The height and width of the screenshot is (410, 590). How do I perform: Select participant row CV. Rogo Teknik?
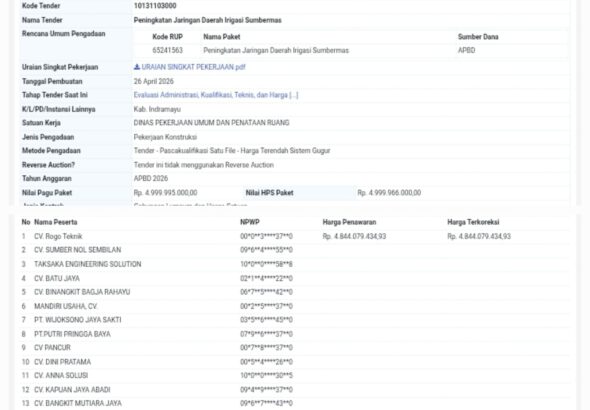295,236
